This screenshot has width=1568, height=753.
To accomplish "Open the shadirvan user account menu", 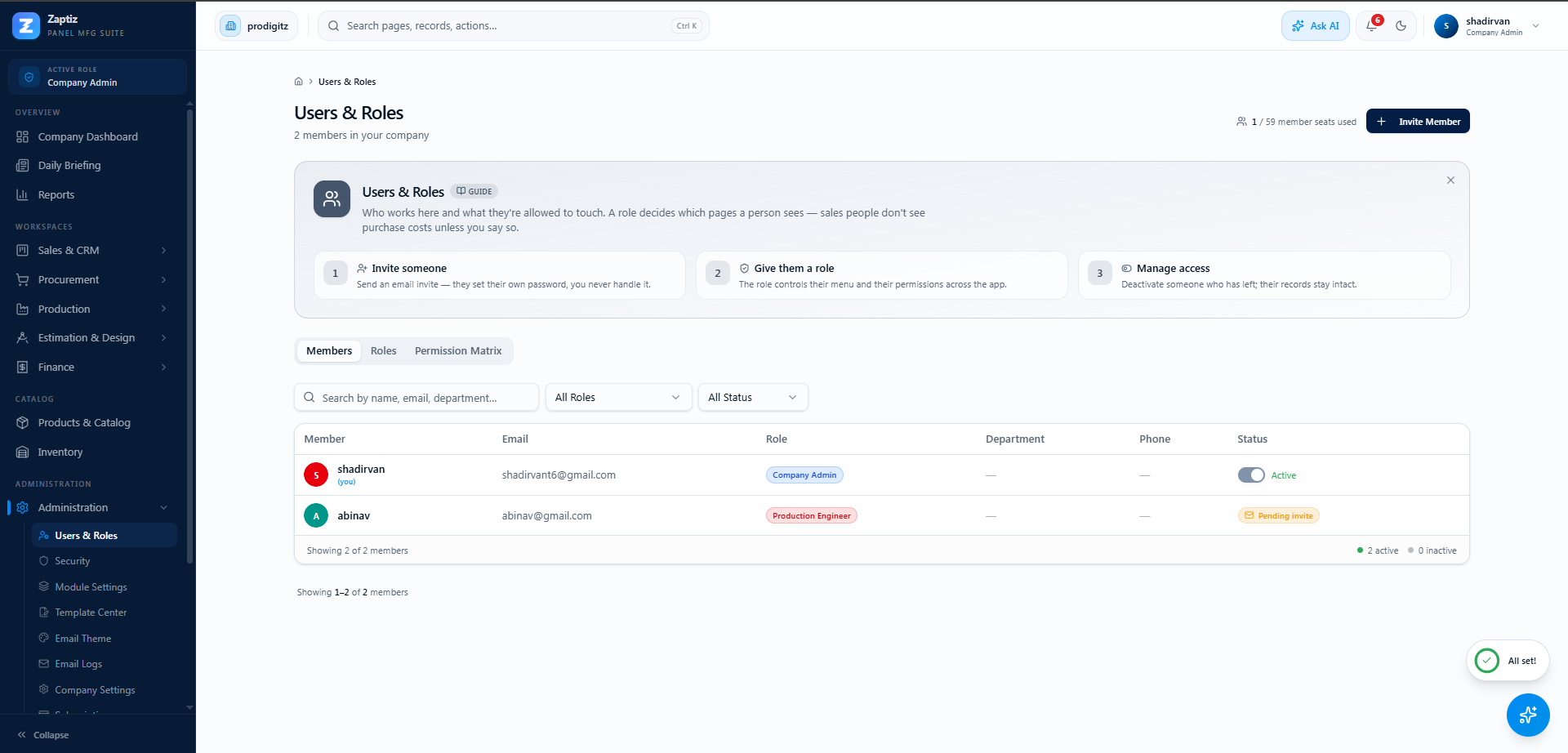I will tap(1487, 26).
